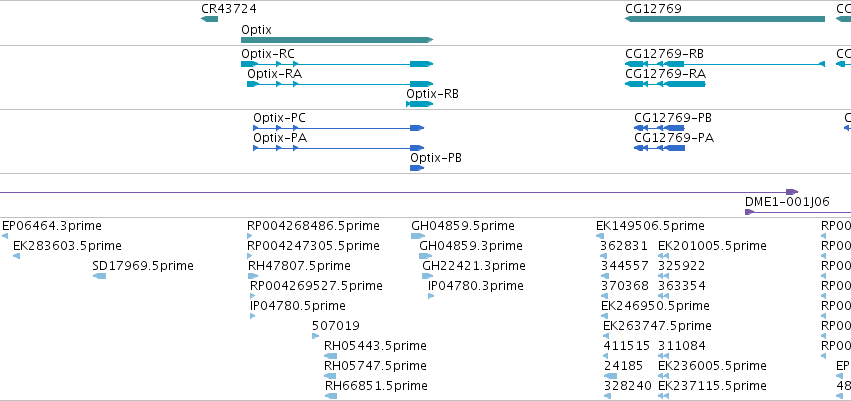Select the EK236005.5prime EST label
The image size is (851, 401).
[x=712, y=366]
